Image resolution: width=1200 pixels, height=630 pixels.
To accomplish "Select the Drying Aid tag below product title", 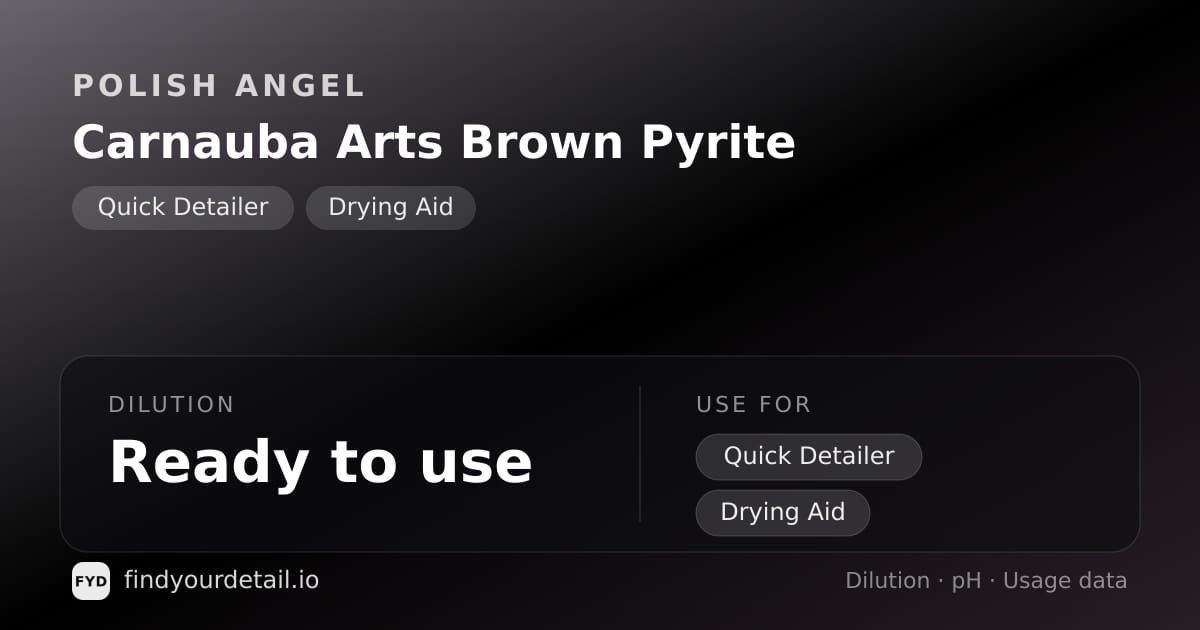I will pyautogui.click(x=391, y=208).
